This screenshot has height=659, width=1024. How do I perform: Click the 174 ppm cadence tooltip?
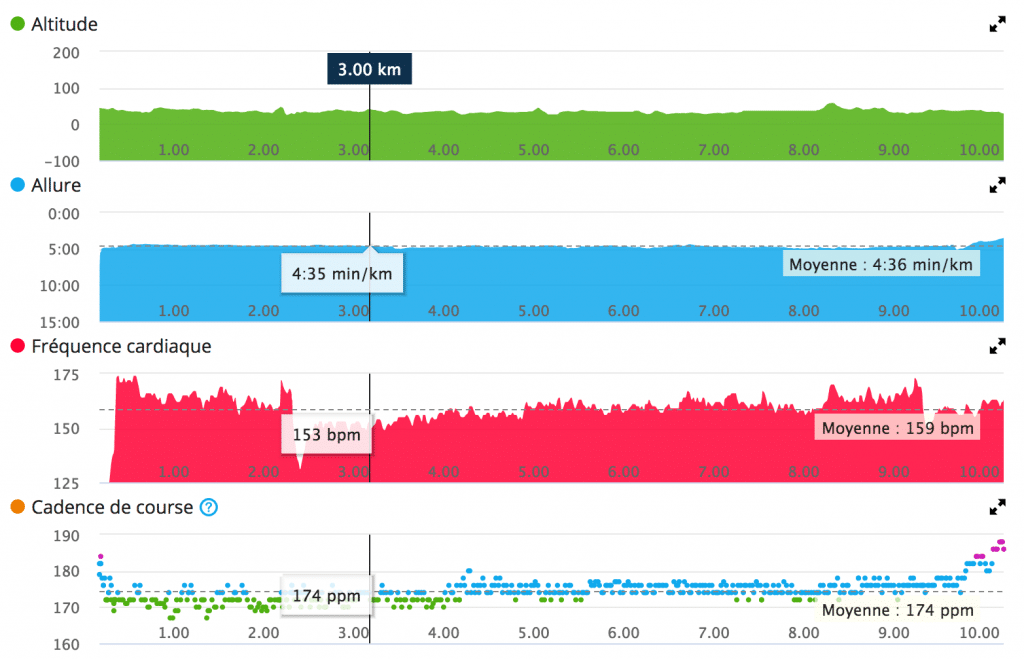tap(327, 596)
